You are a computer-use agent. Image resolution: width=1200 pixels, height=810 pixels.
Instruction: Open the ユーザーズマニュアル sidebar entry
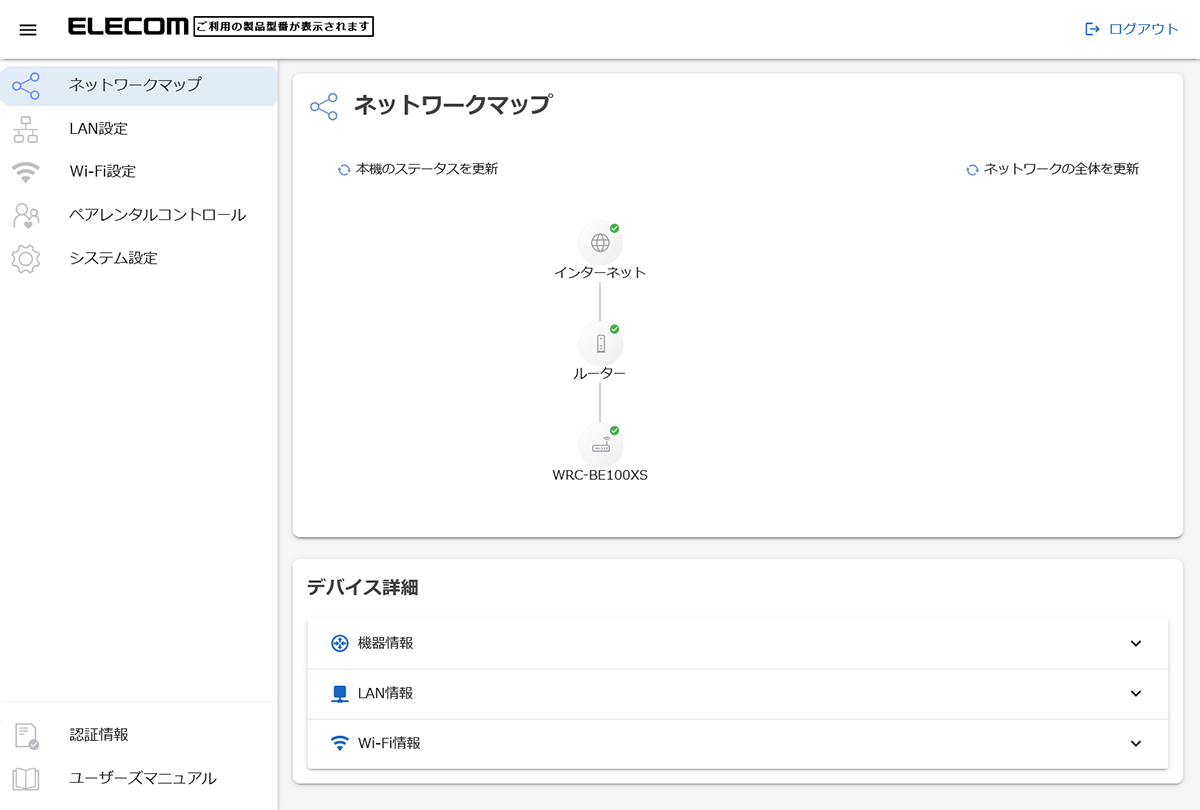pyautogui.click(x=142, y=778)
